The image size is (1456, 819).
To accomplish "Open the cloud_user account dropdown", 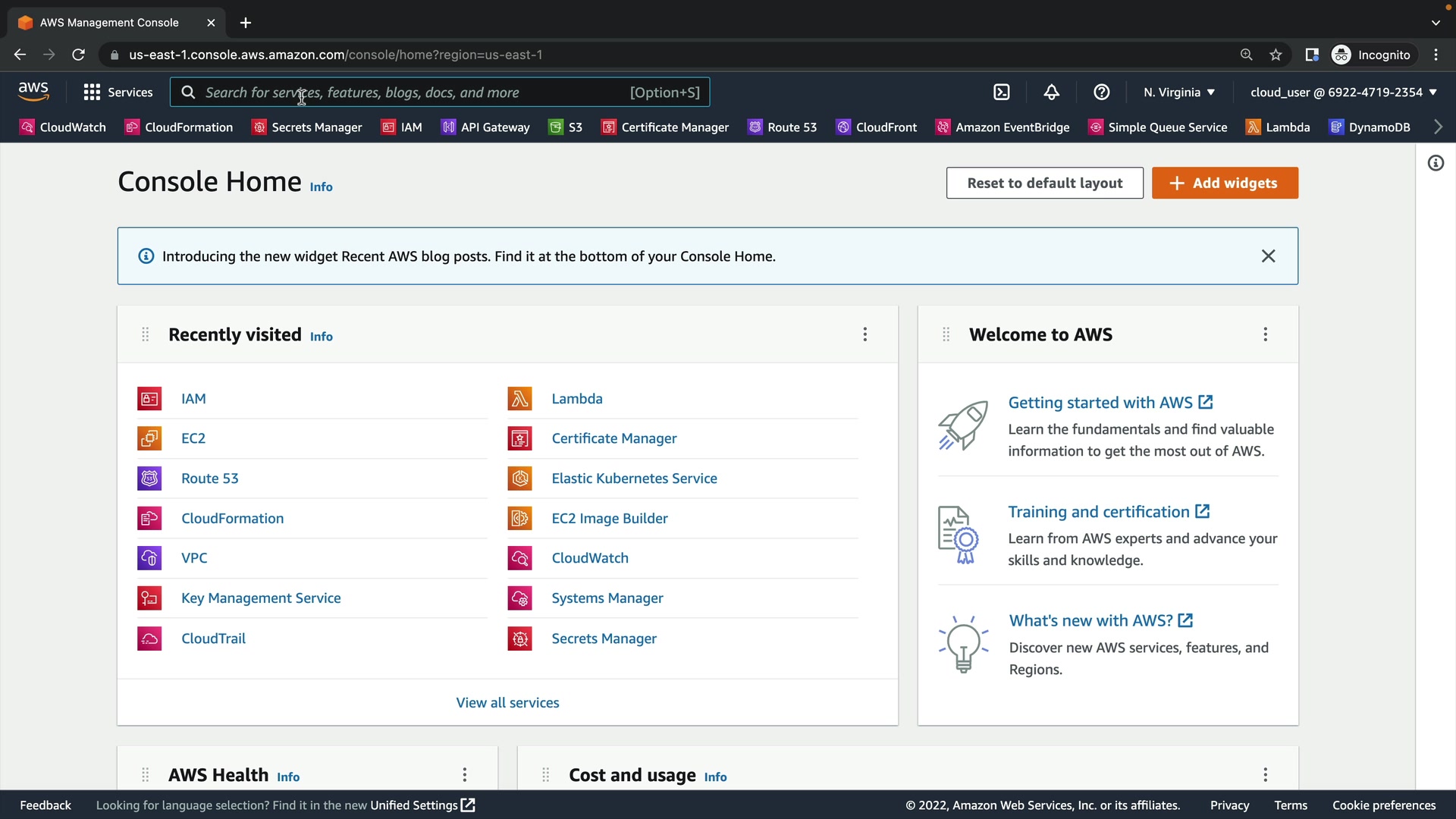I will pyautogui.click(x=1343, y=93).
